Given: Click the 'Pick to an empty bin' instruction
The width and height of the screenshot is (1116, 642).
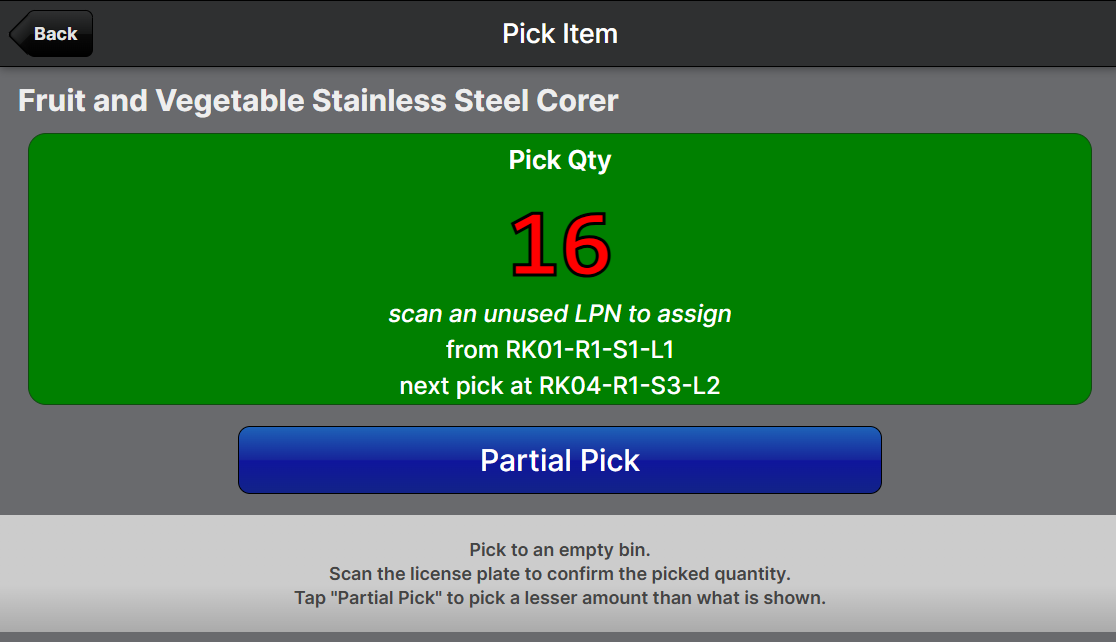Looking at the screenshot, I should tap(559, 550).
